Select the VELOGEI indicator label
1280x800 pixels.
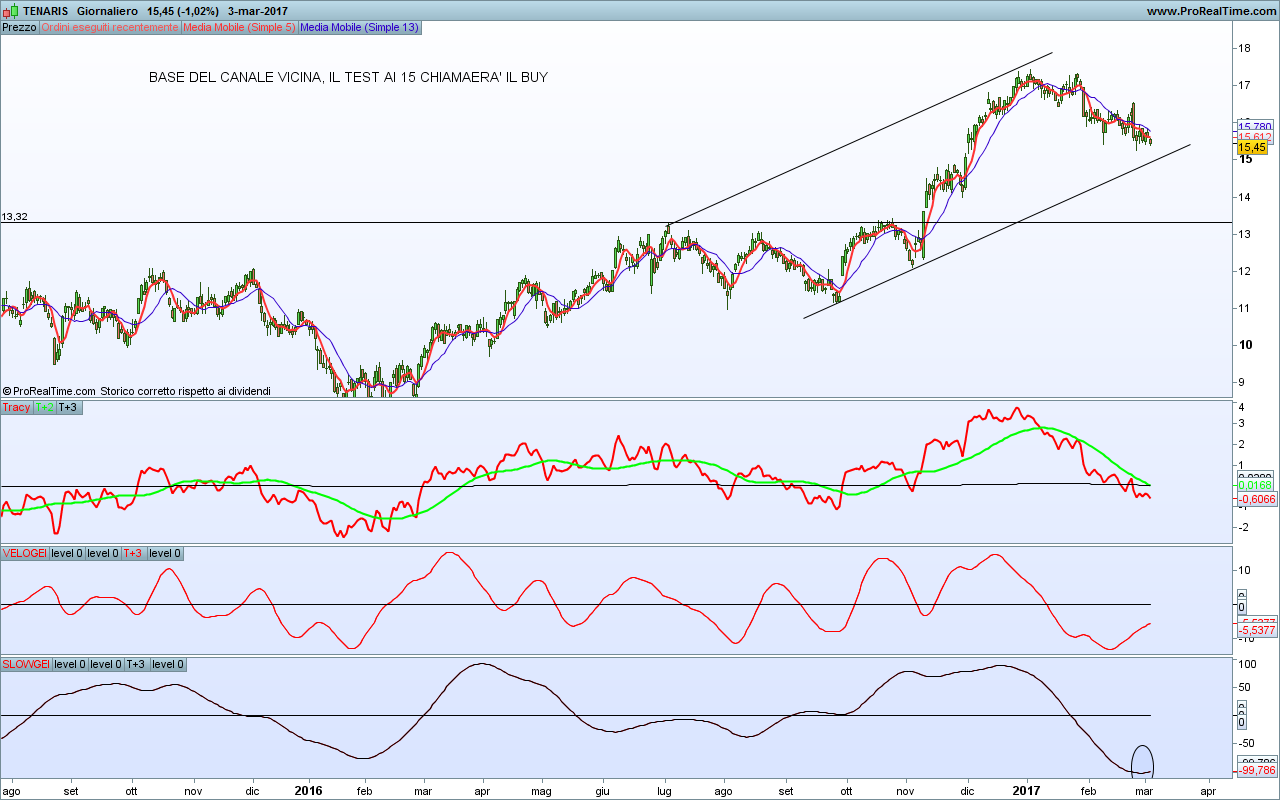24,553
